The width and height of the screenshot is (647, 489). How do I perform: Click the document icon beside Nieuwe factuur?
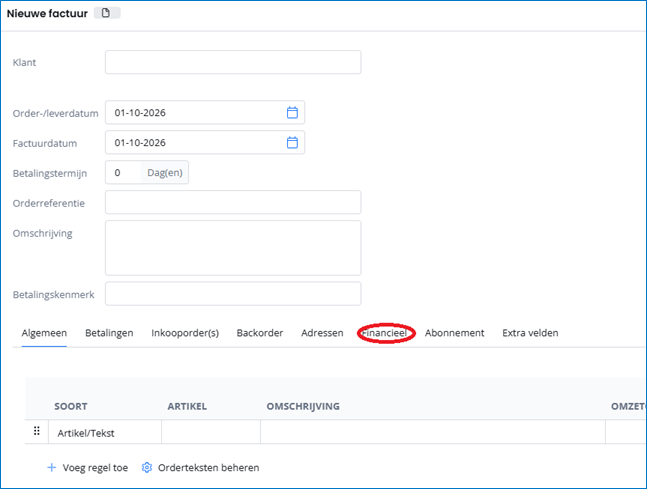click(106, 13)
